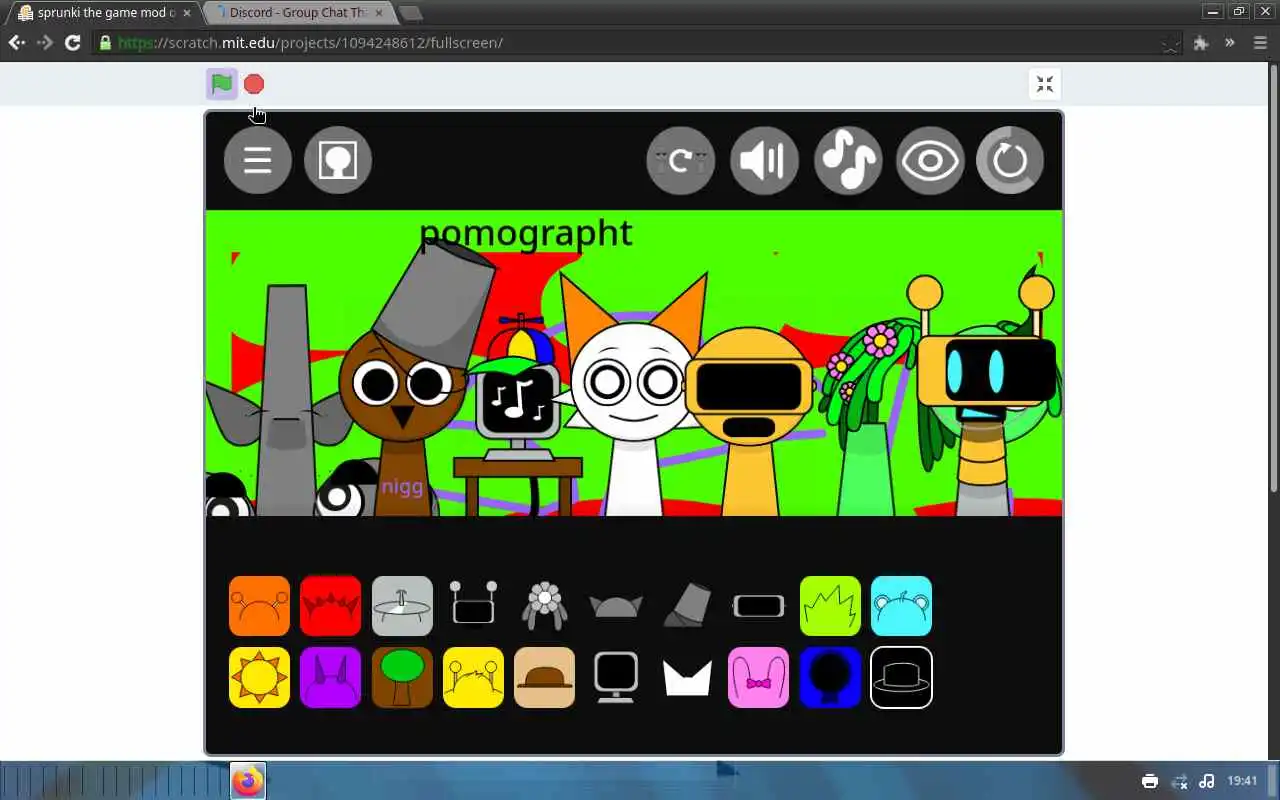
Task: Reload the current Scratch page
Action: (72, 43)
